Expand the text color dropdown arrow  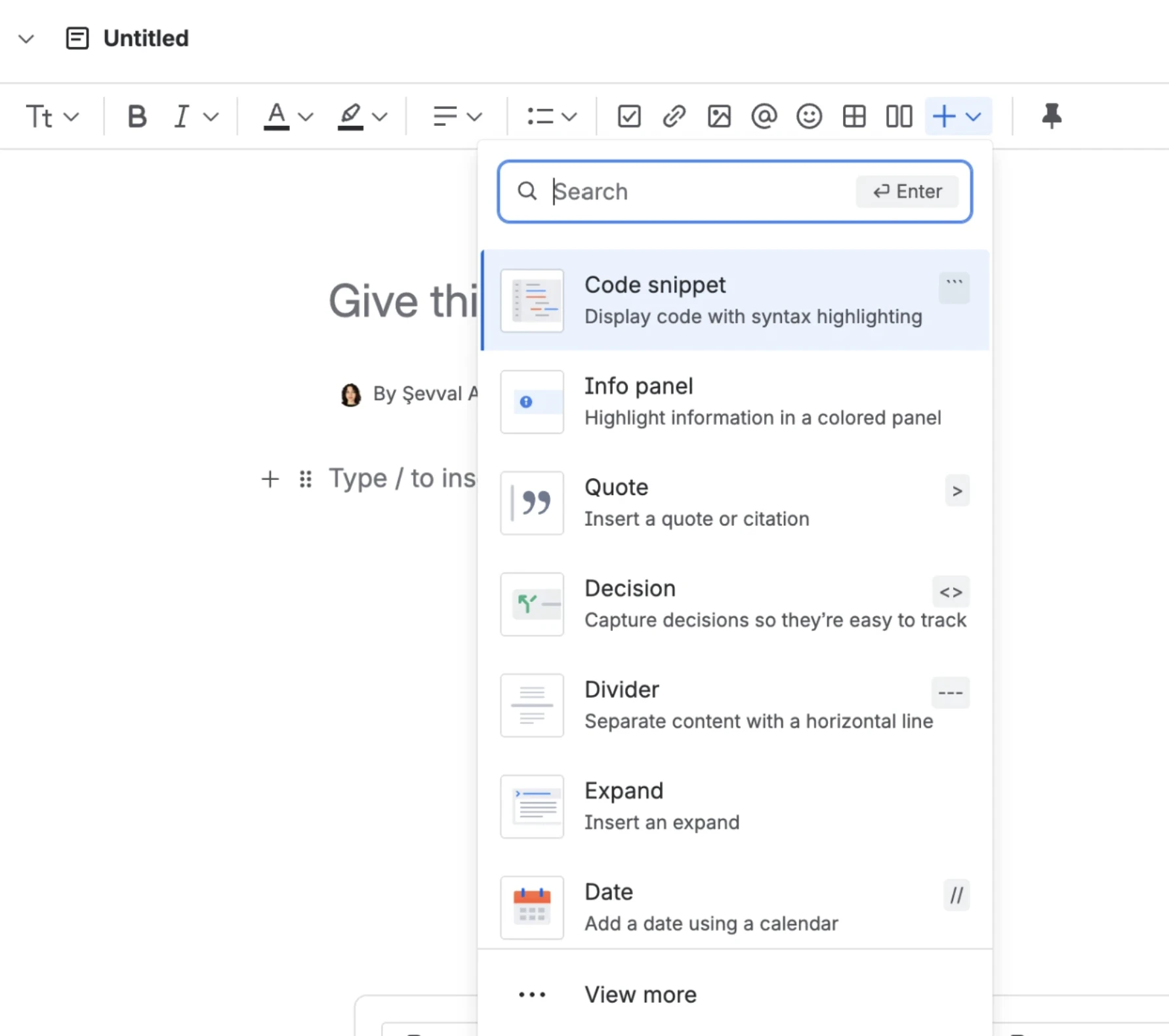click(306, 117)
